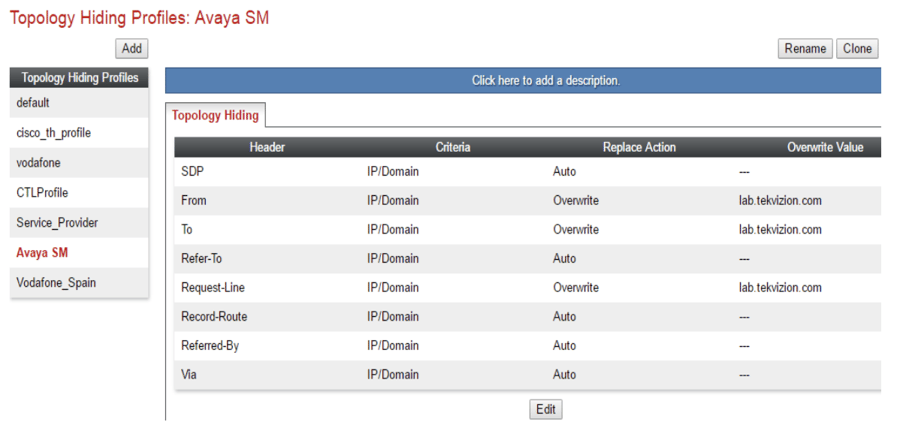Clone the Avaya SM profile
The height and width of the screenshot is (431, 900).
(857, 49)
